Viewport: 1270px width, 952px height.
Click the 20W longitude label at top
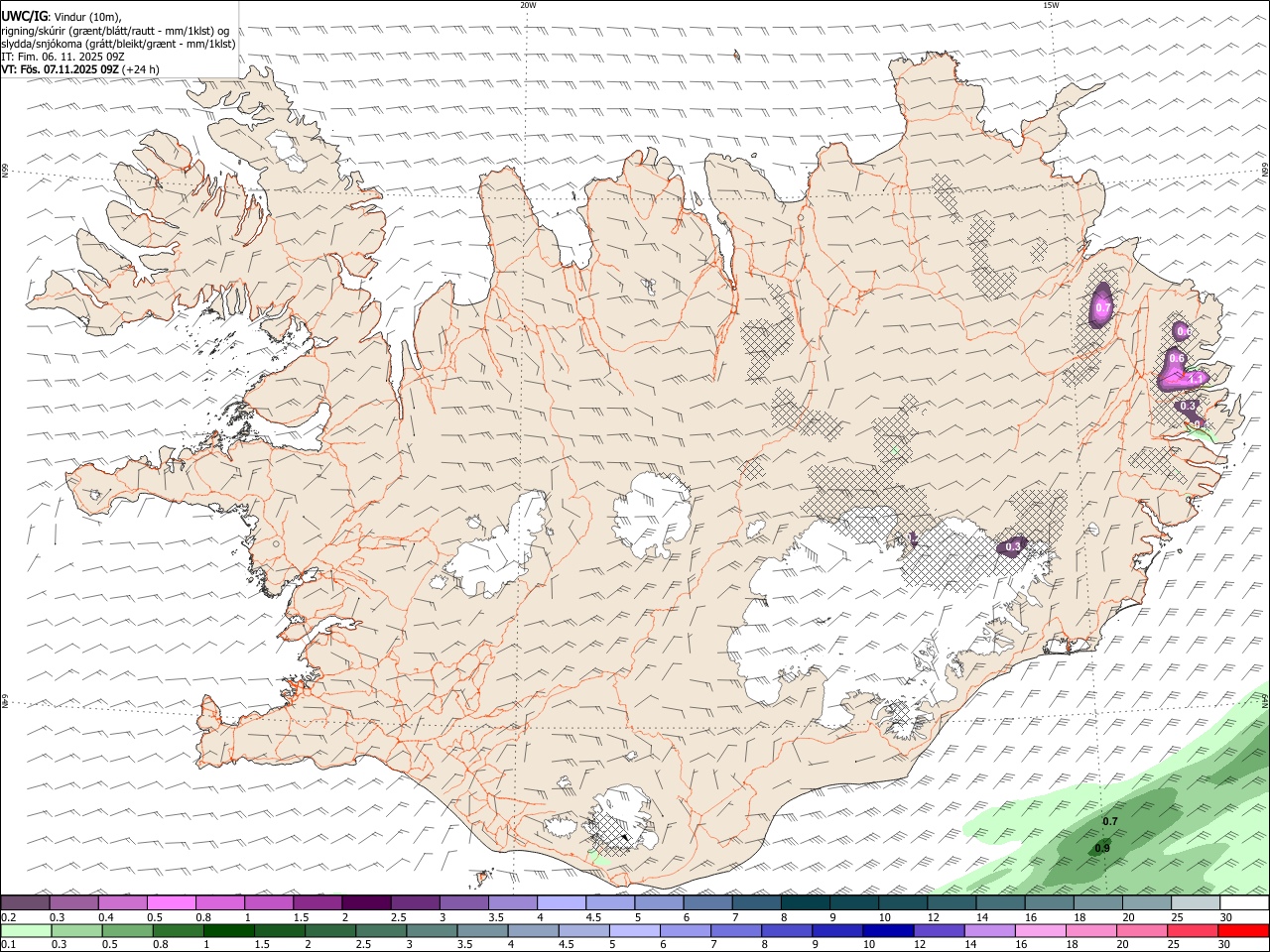pos(528,5)
